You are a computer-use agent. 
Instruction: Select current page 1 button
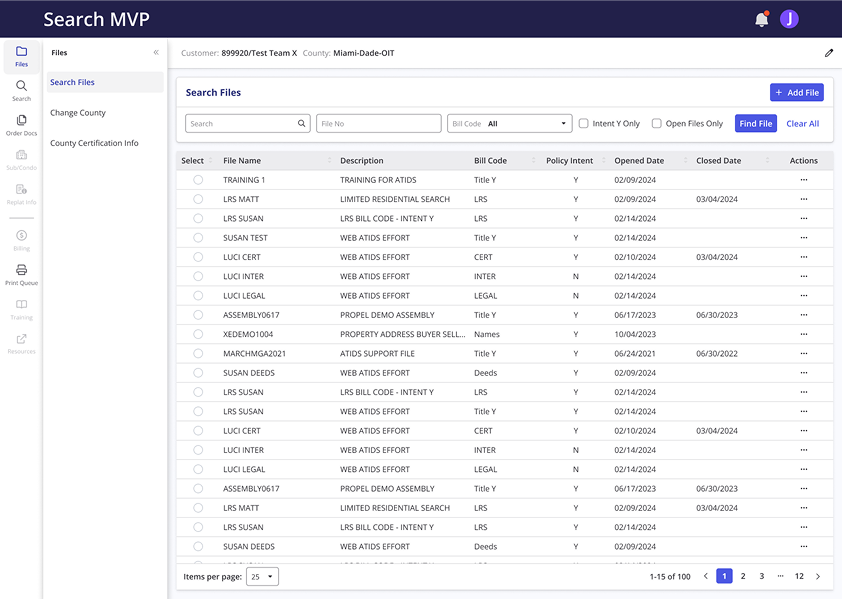tap(724, 576)
